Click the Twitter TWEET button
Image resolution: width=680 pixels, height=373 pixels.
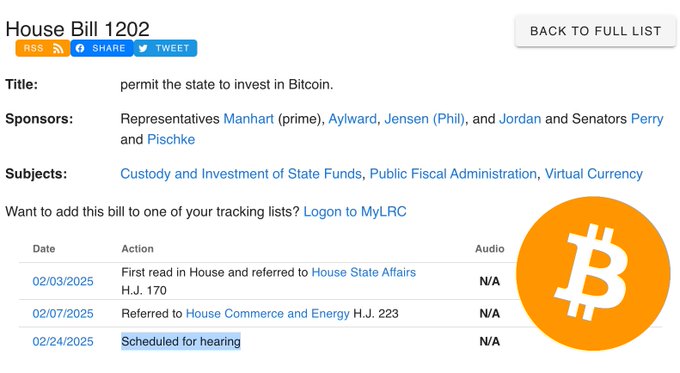pos(165,48)
